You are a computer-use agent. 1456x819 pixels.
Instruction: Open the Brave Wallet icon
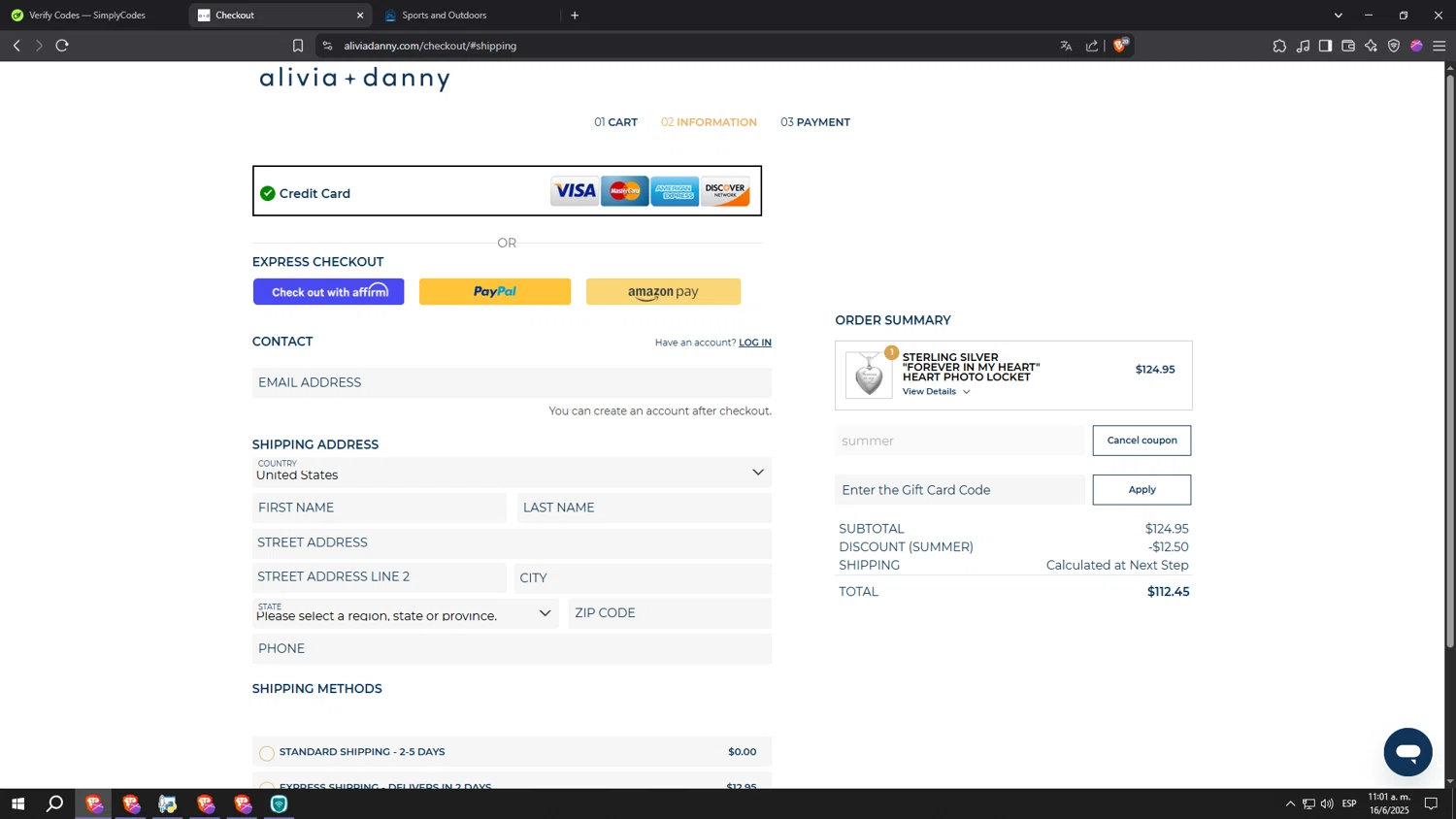pos(1348,46)
